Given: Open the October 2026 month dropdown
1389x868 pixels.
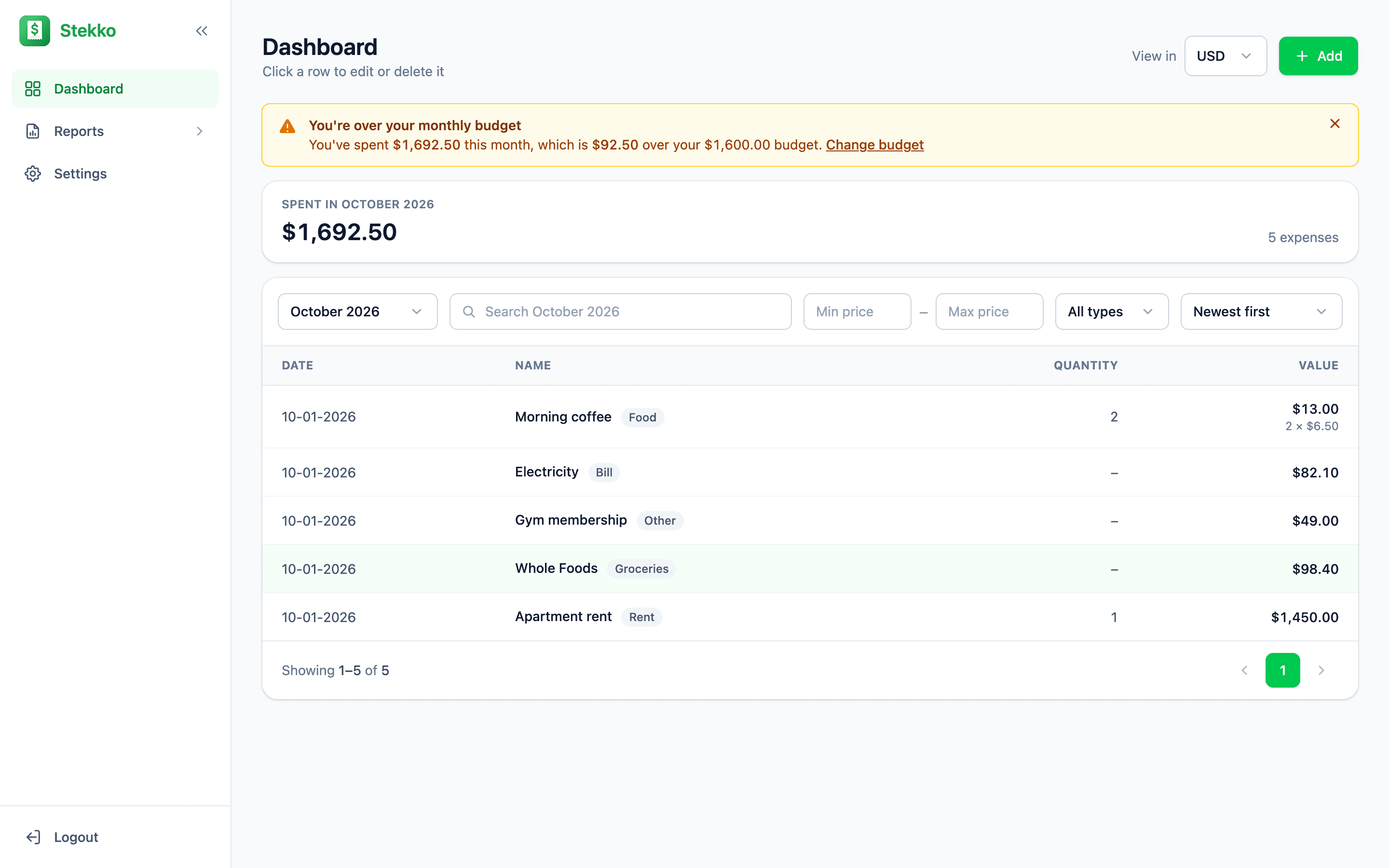Looking at the screenshot, I should coord(357,312).
